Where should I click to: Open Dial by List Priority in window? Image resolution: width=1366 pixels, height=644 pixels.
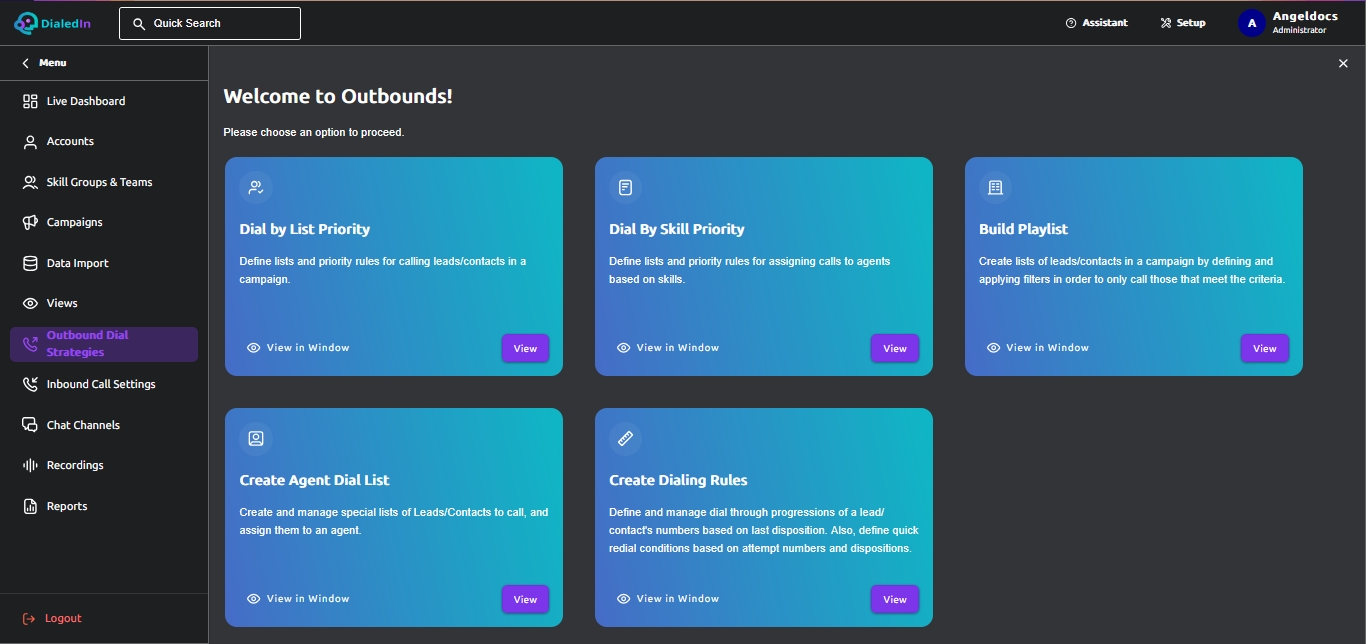pos(298,348)
